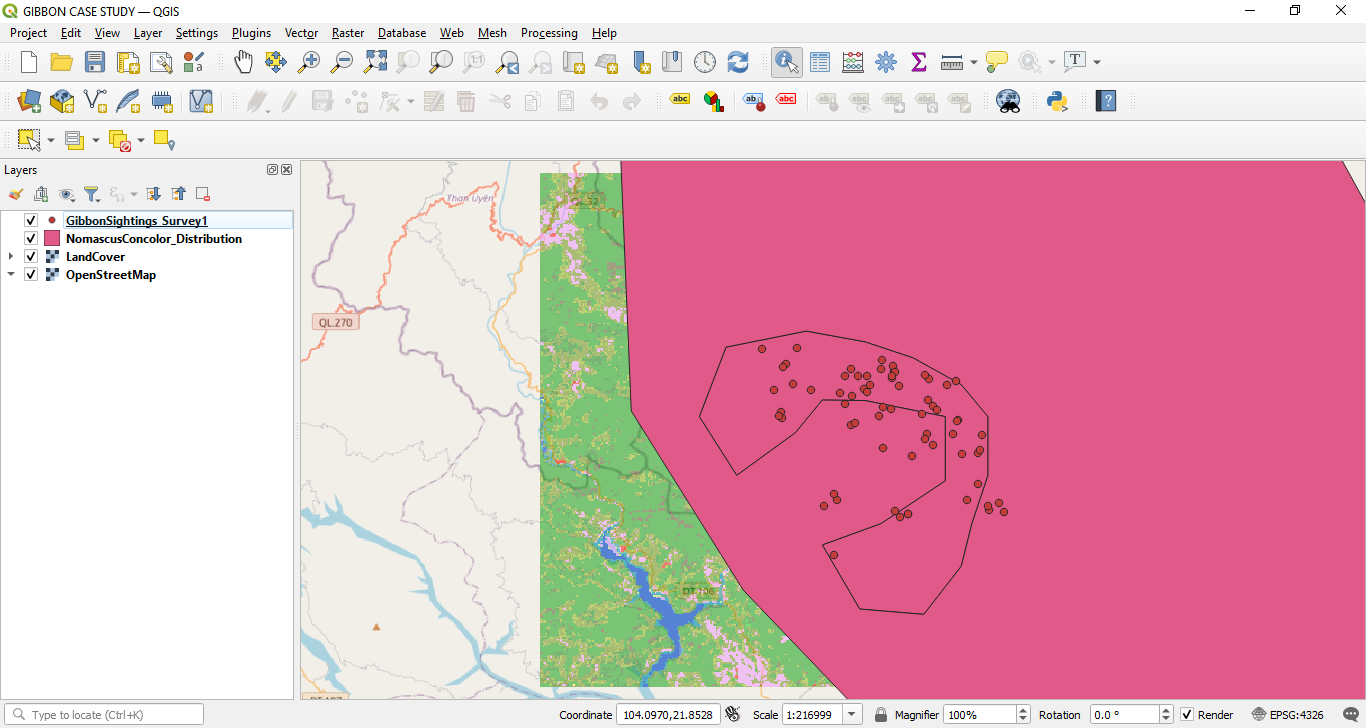The height and width of the screenshot is (728, 1366).
Task: Toggle the Render checkbox in status bar
Action: point(1187,715)
